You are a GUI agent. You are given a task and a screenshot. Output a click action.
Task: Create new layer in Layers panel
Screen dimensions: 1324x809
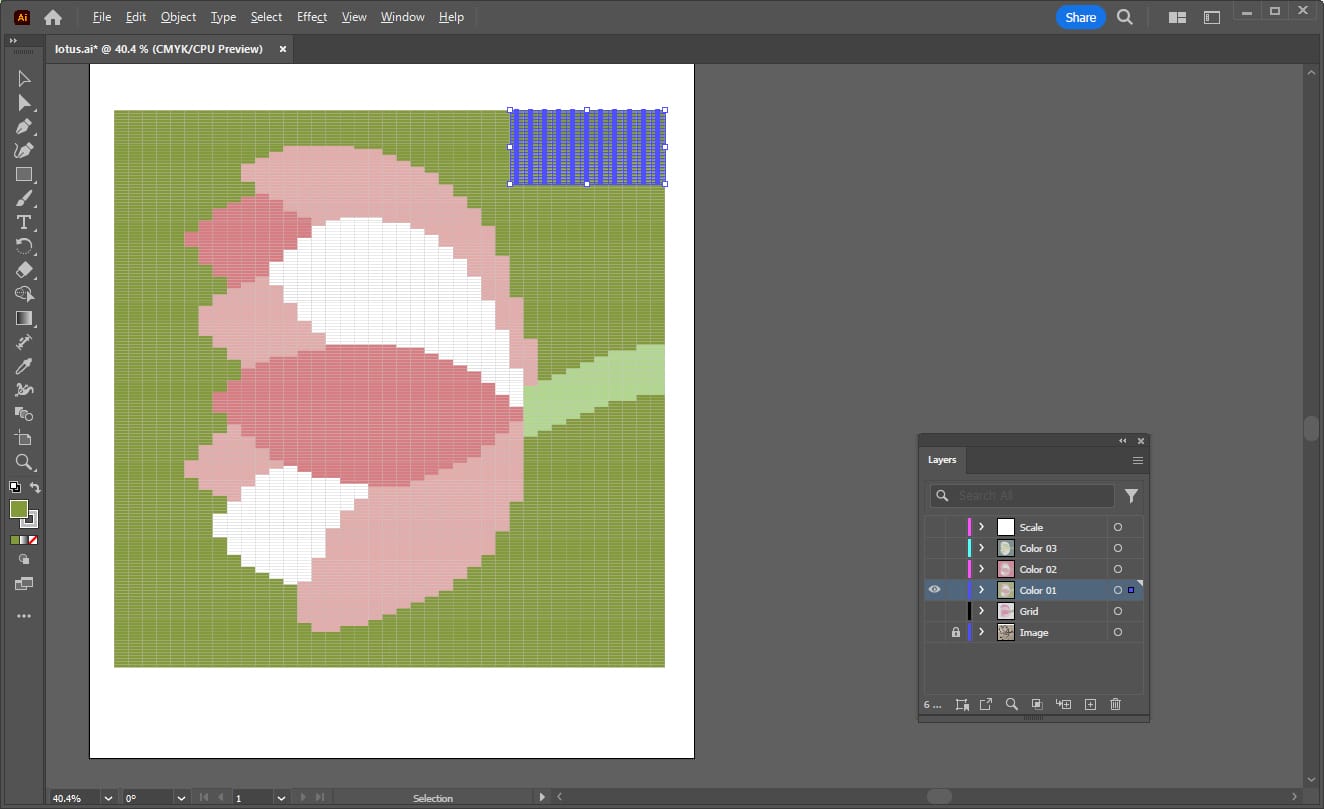click(1090, 704)
